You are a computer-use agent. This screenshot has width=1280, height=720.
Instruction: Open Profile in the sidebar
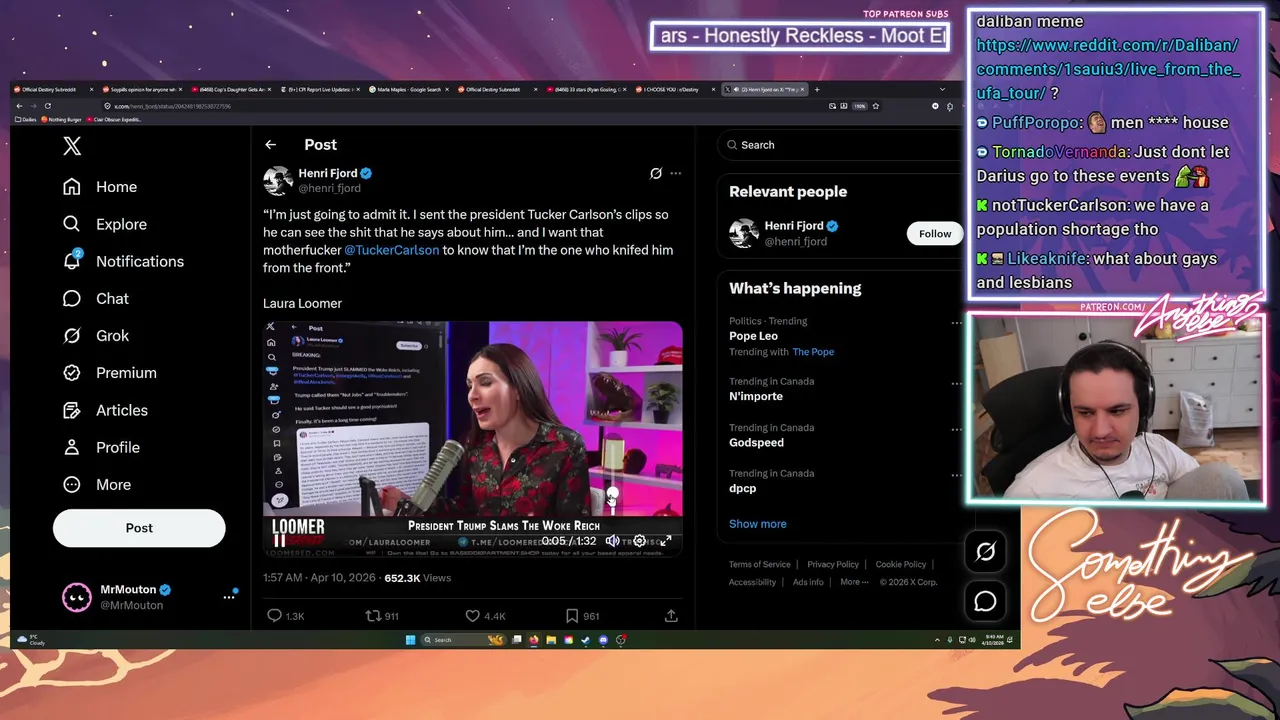(x=101, y=447)
